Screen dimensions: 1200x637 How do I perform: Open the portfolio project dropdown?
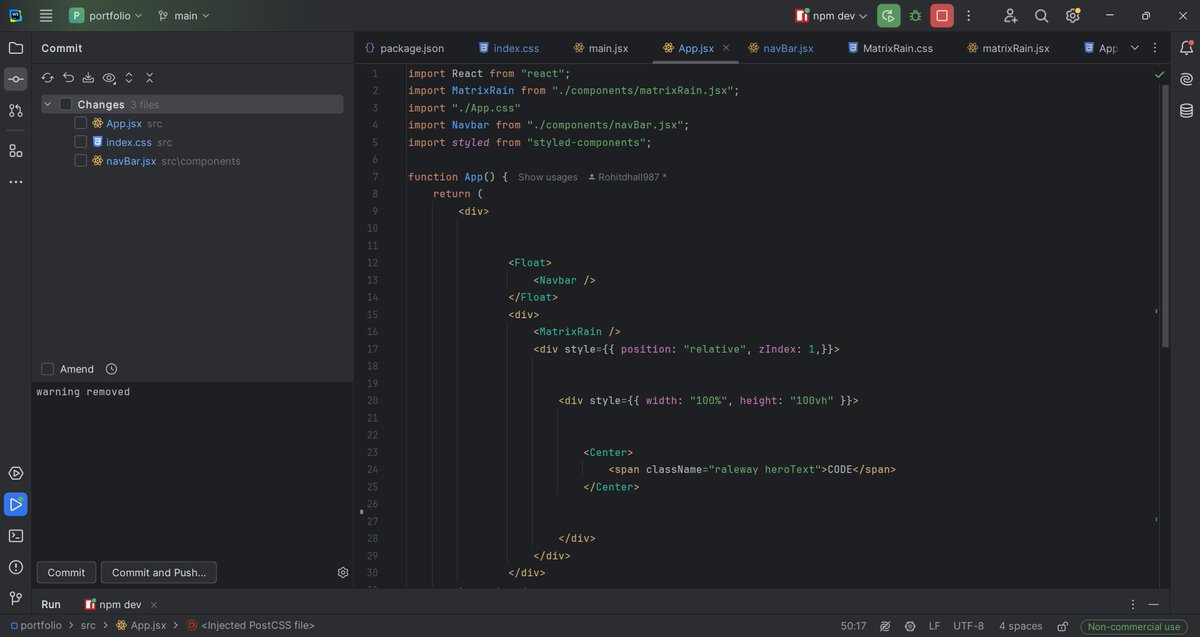[x=106, y=16]
